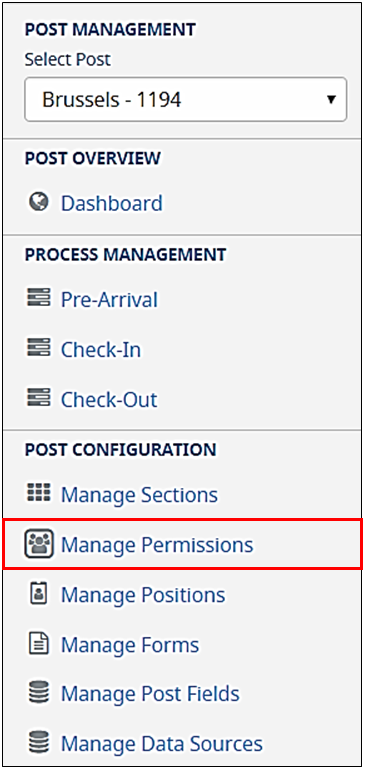Viewport: 365px width, 769px height.
Task: Open the Check-In text link
Action: [x=101, y=349]
